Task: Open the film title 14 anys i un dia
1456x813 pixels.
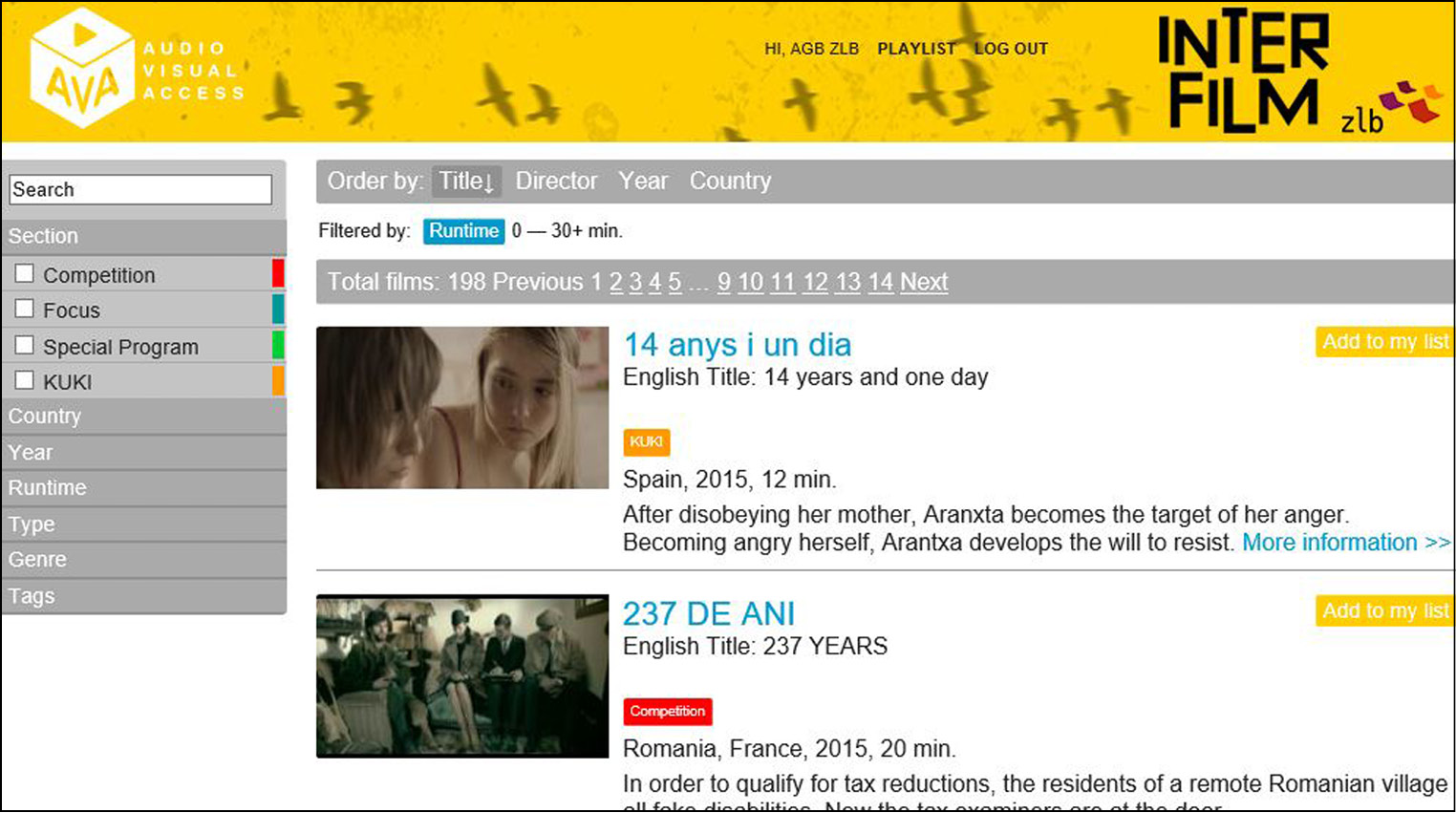Action: point(737,345)
